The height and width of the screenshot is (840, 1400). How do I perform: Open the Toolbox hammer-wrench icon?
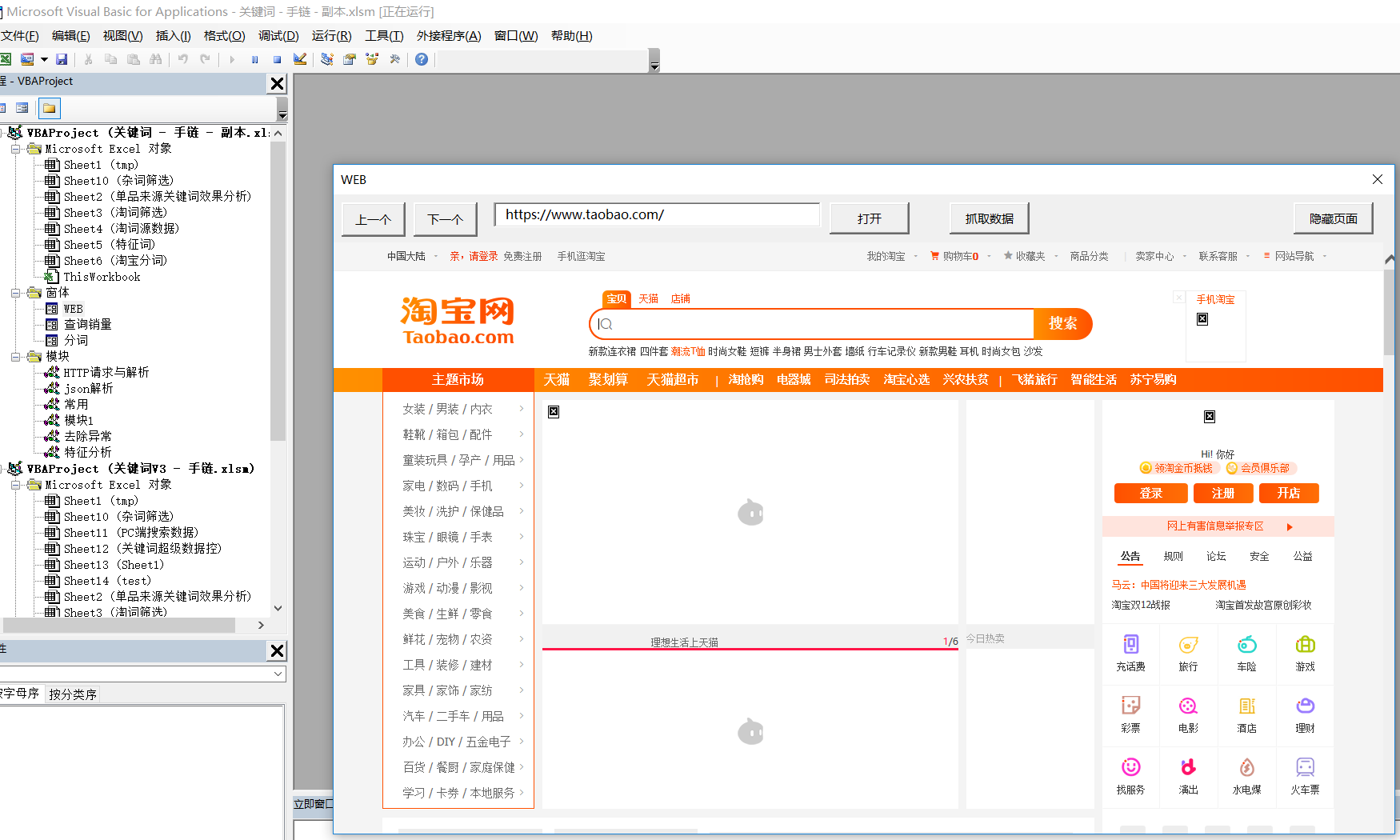(x=394, y=59)
